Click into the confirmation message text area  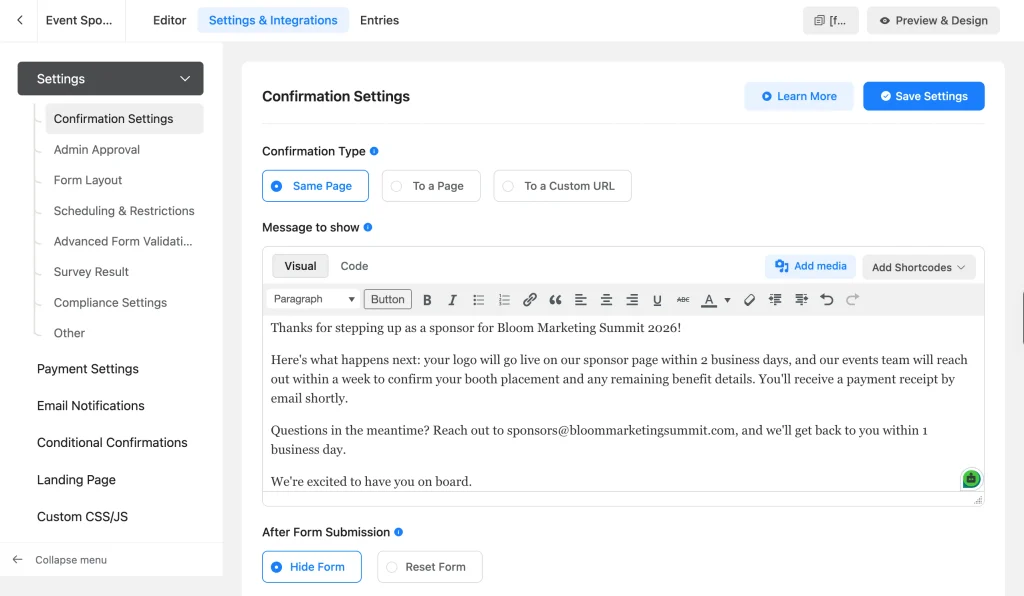point(623,404)
